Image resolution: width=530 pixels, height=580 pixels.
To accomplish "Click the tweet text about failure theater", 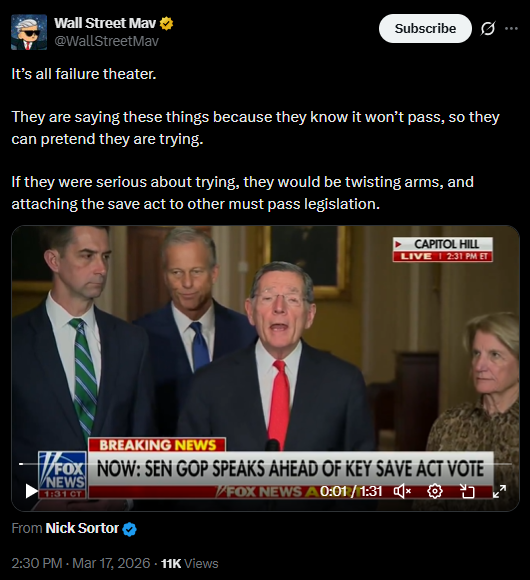I will pyautogui.click(x=255, y=139).
